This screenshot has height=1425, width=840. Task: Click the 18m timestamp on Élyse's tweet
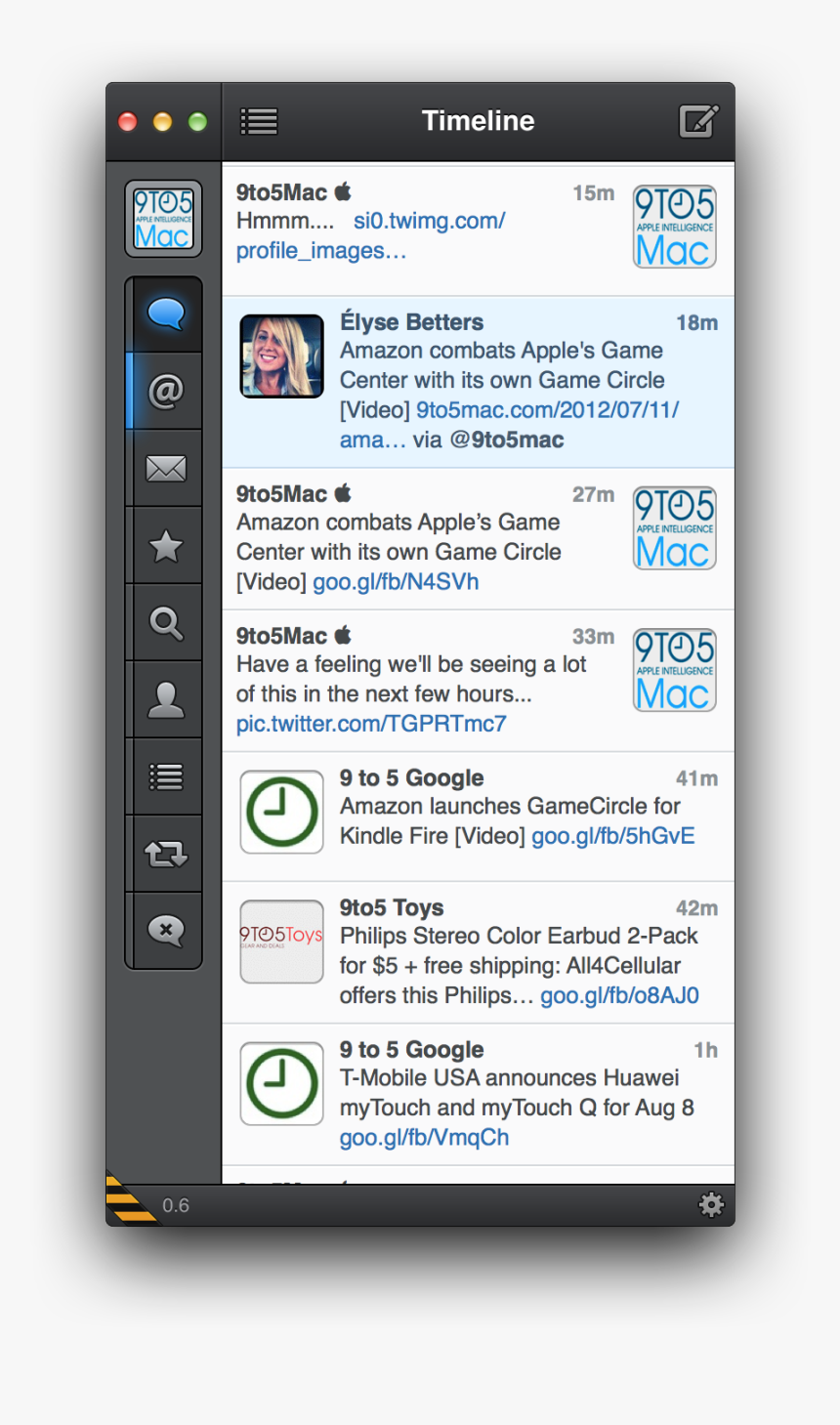pyautogui.click(x=696, y=322)
